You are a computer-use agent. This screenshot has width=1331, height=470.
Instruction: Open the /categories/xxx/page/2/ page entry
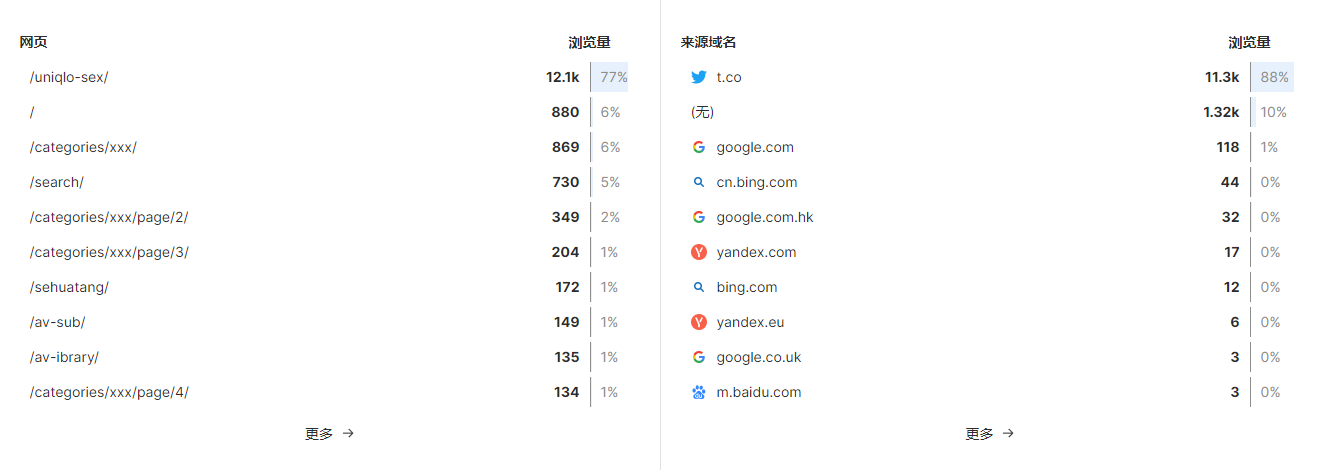pos(109,217)
